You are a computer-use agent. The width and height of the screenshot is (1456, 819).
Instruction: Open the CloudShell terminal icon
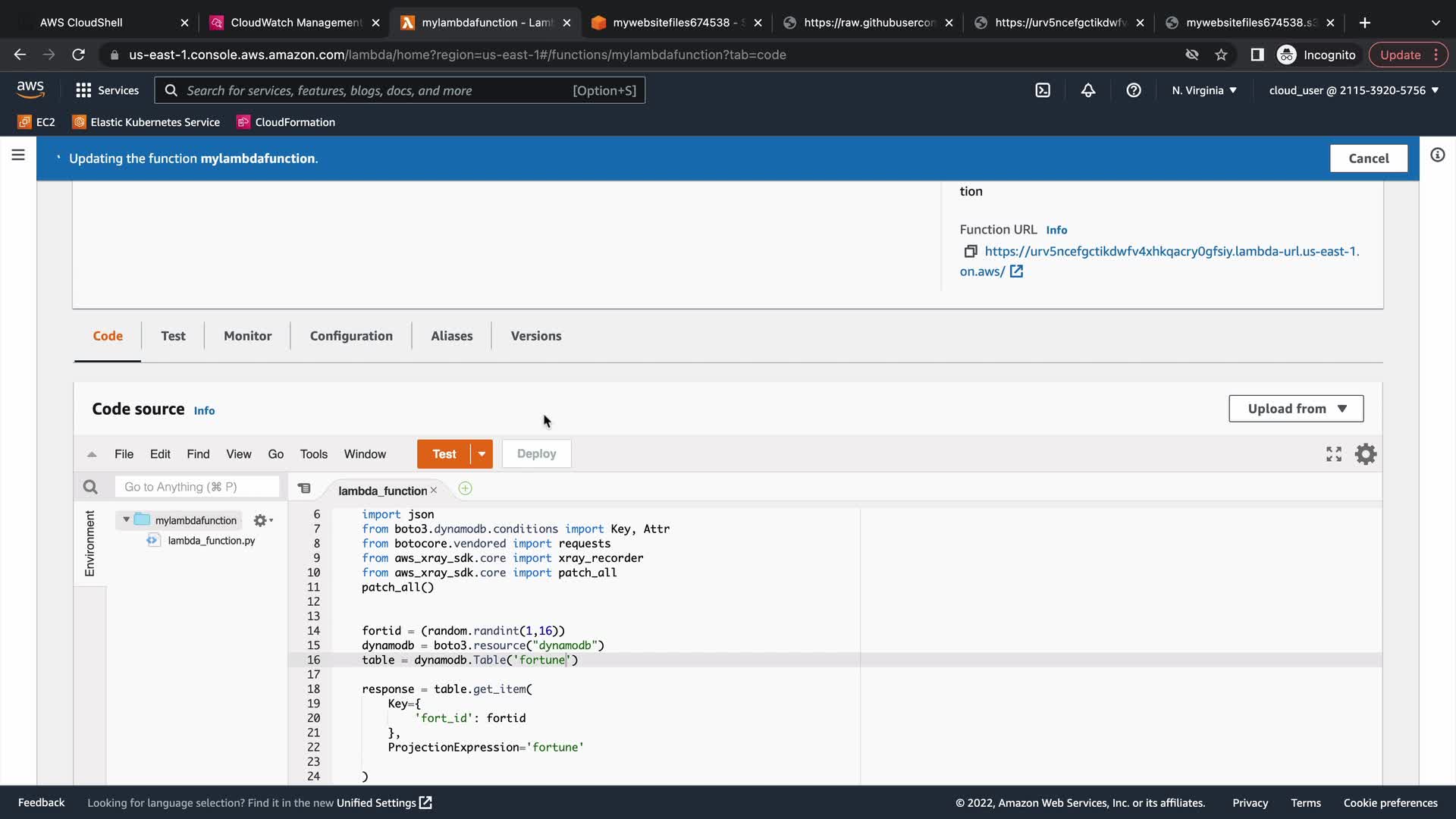1043,90
